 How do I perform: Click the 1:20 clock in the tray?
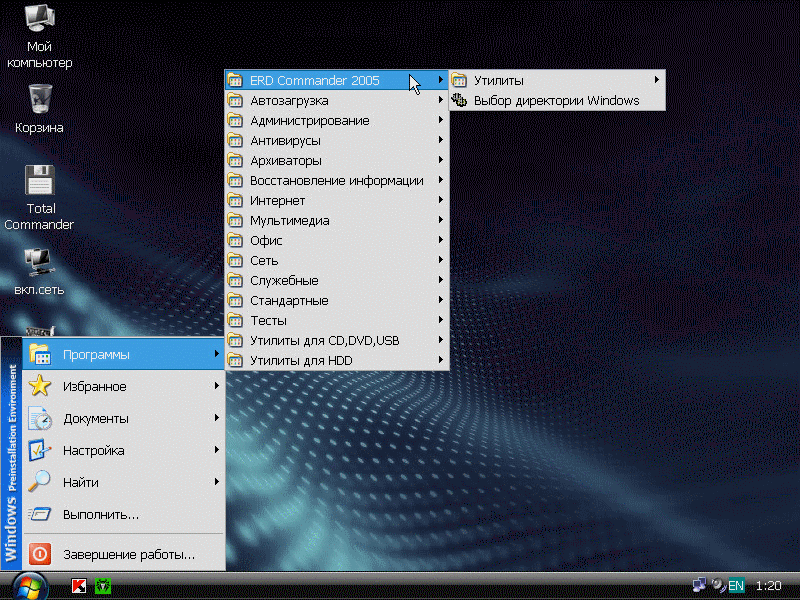click(x=768, y=586)
